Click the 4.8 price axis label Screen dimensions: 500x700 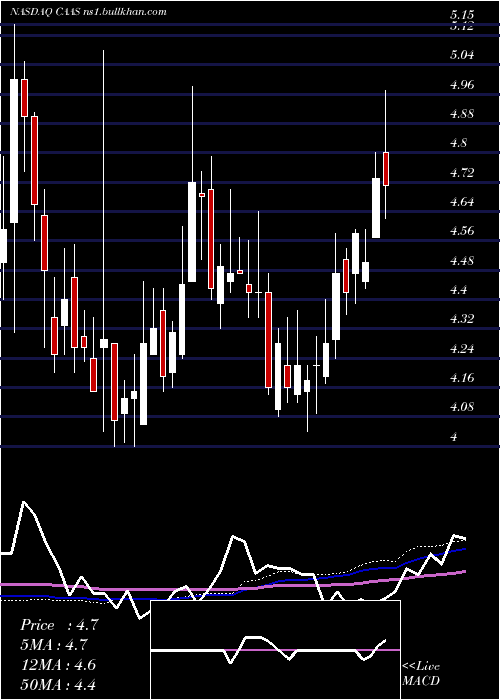point(458,143)
